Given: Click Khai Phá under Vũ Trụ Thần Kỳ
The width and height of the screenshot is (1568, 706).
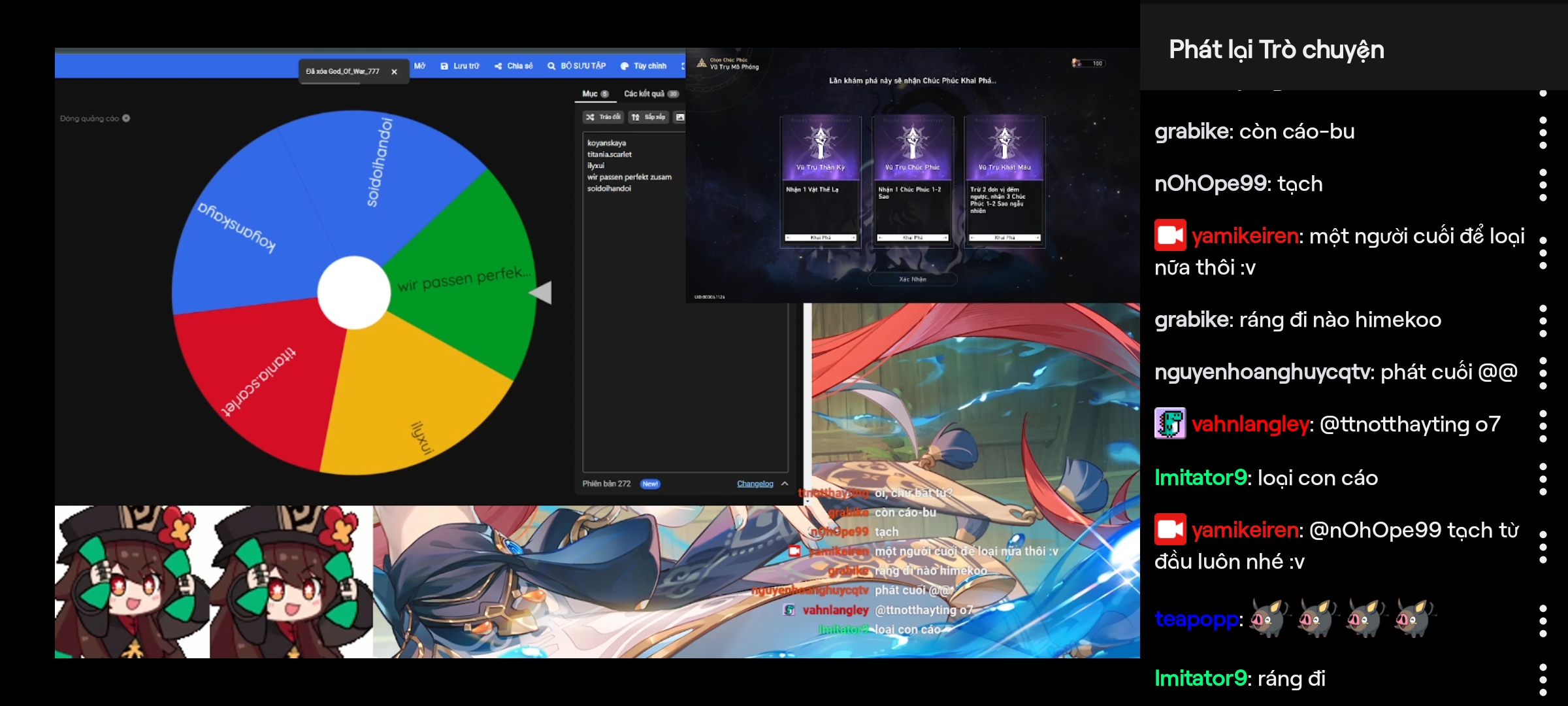Looking at the screenshot, I should (821, 238).
